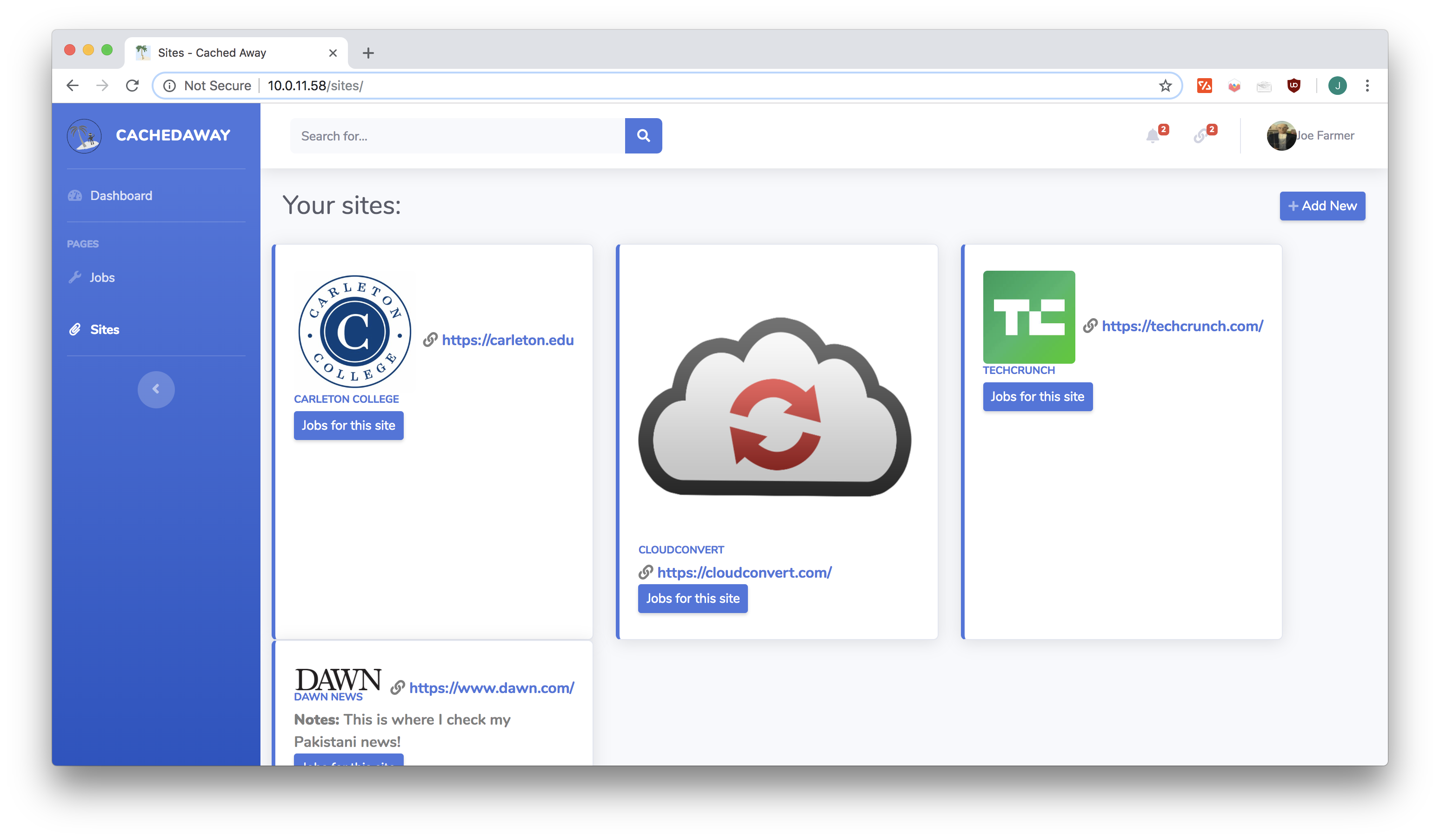
Task: Click the CachedAway palm tree logo
Action: pyautogui.click(x=84, y=135)
